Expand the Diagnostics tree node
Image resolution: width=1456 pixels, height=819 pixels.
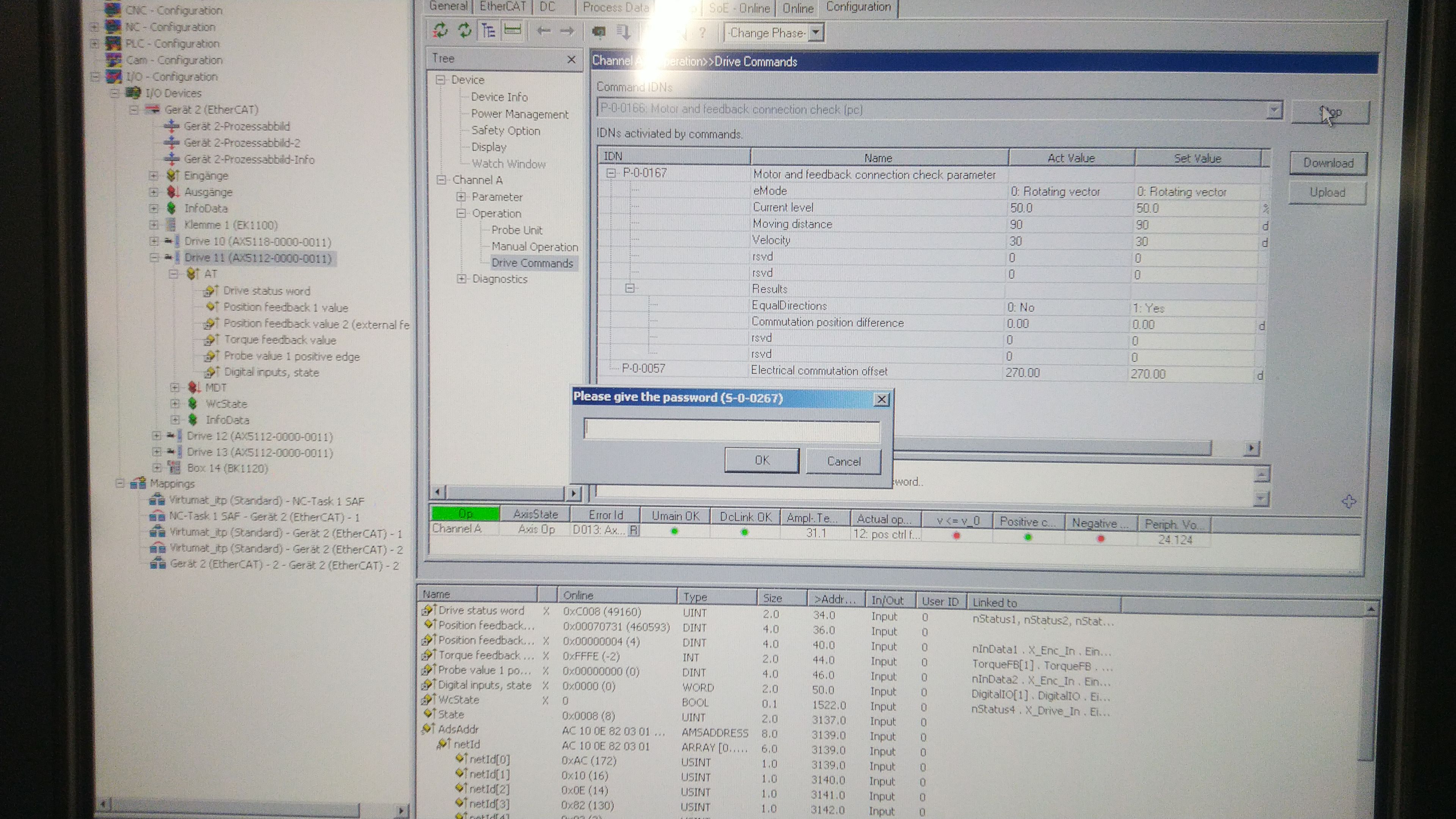(x=461, y=279)
